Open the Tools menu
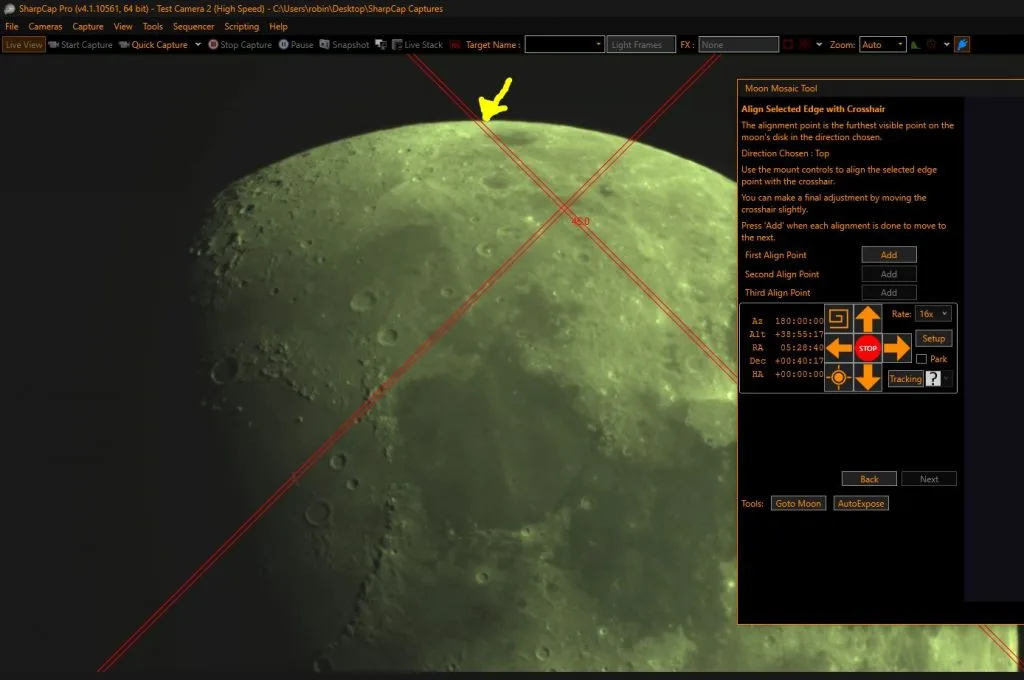 pyautogui.click(x=153, y=26)
